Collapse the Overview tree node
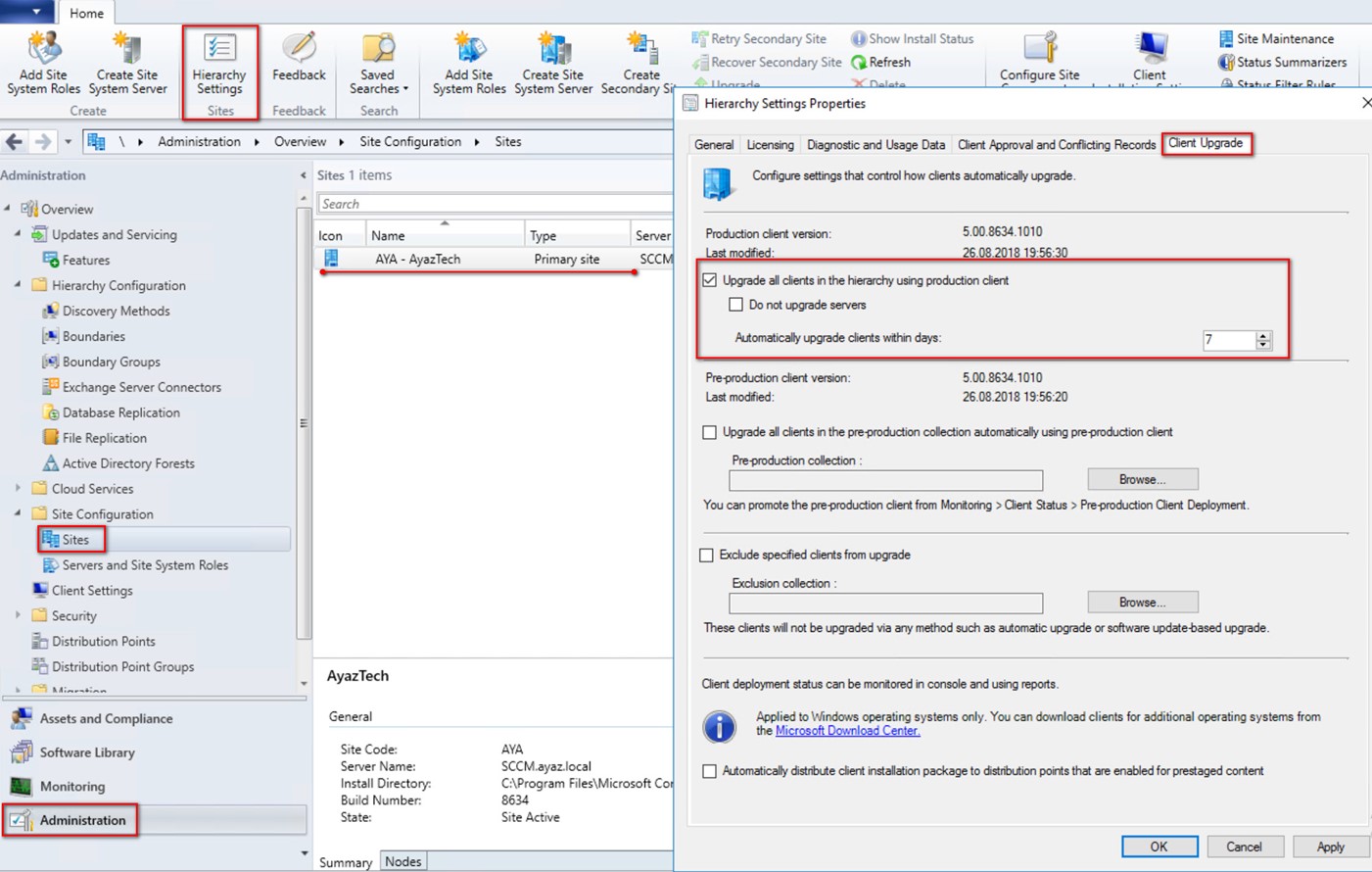Screen dimensions: 1372x872 (x=8, y=209)
